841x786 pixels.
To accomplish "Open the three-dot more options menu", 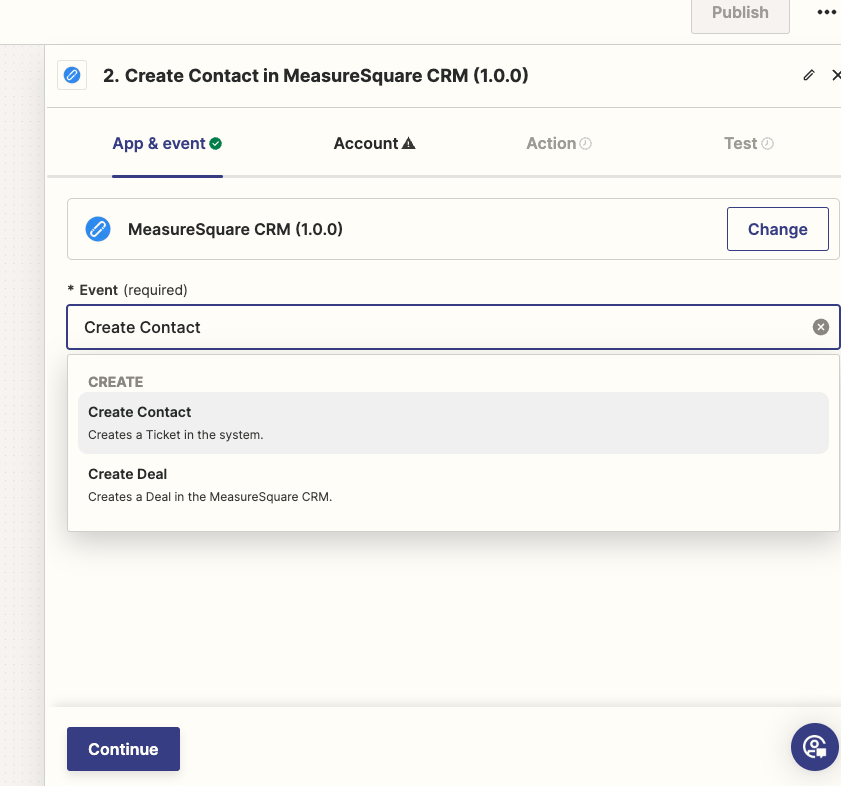I will point(825,13).
